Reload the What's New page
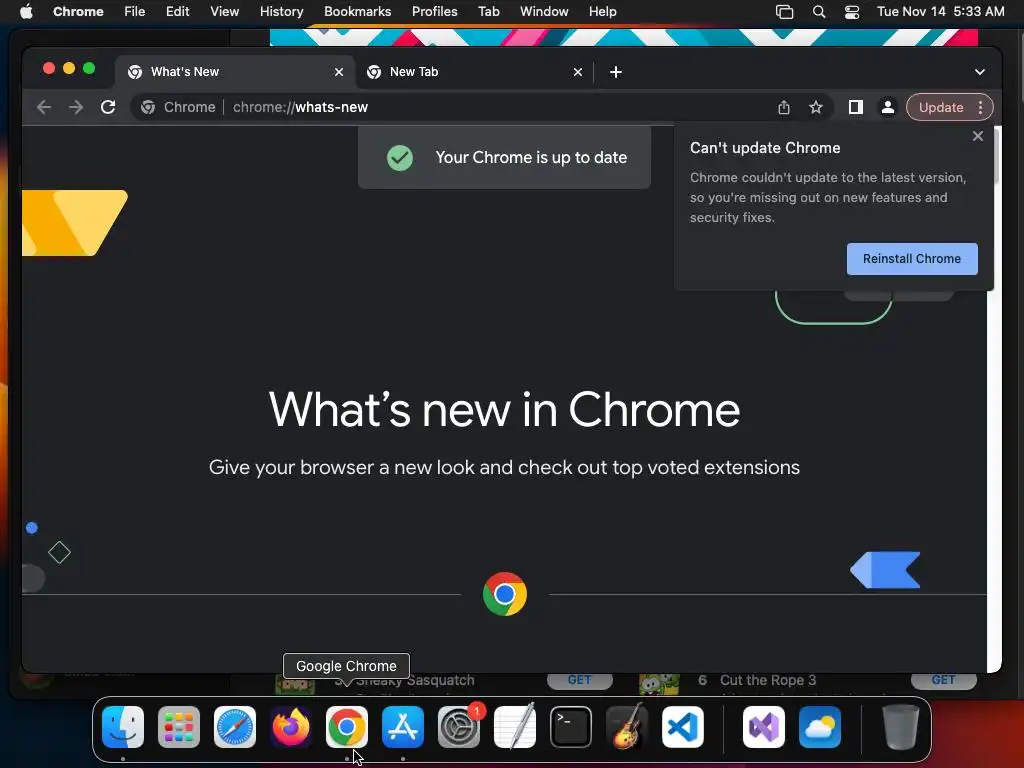The image size is (1024, 768). (108, 107)
